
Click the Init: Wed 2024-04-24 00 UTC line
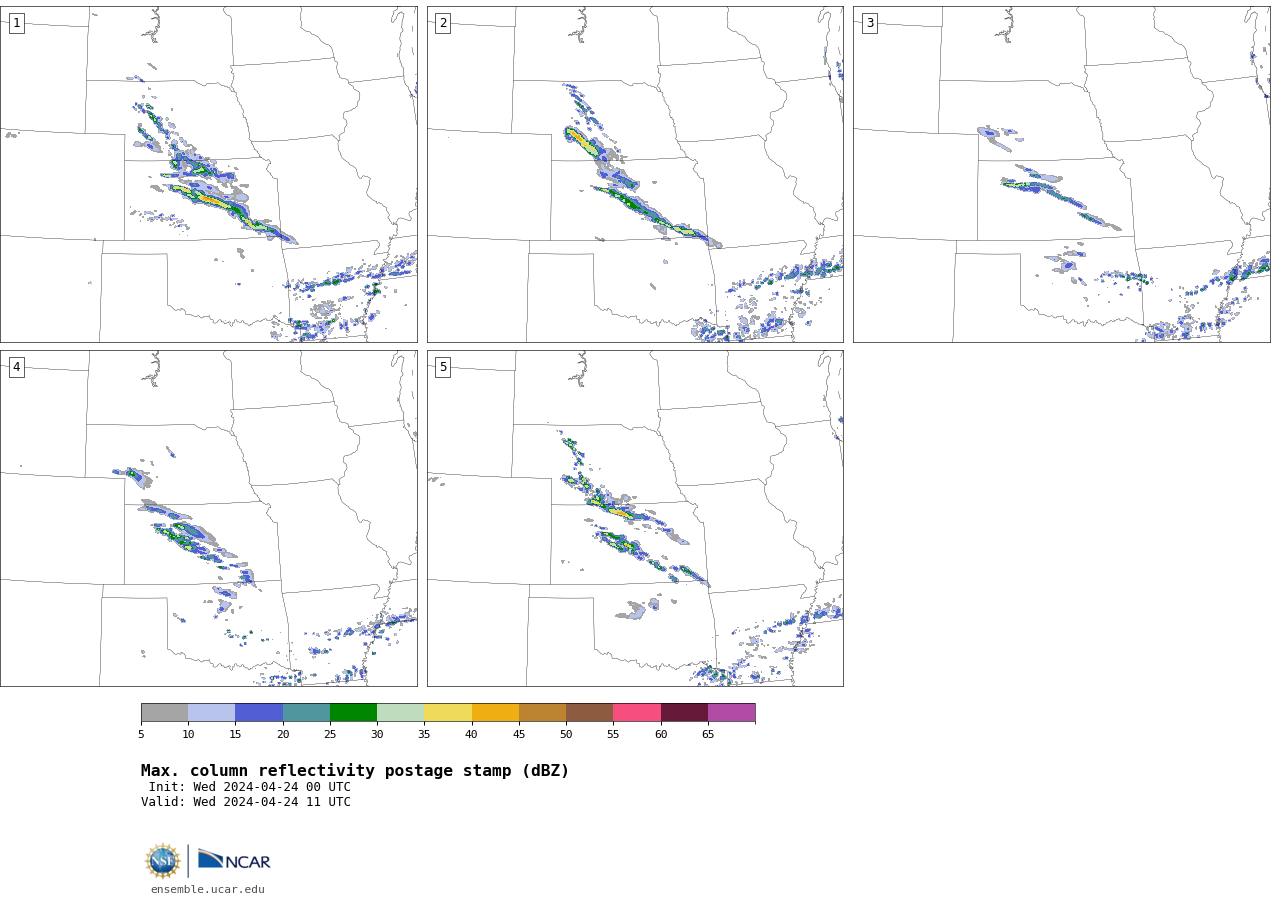(250, 787)
